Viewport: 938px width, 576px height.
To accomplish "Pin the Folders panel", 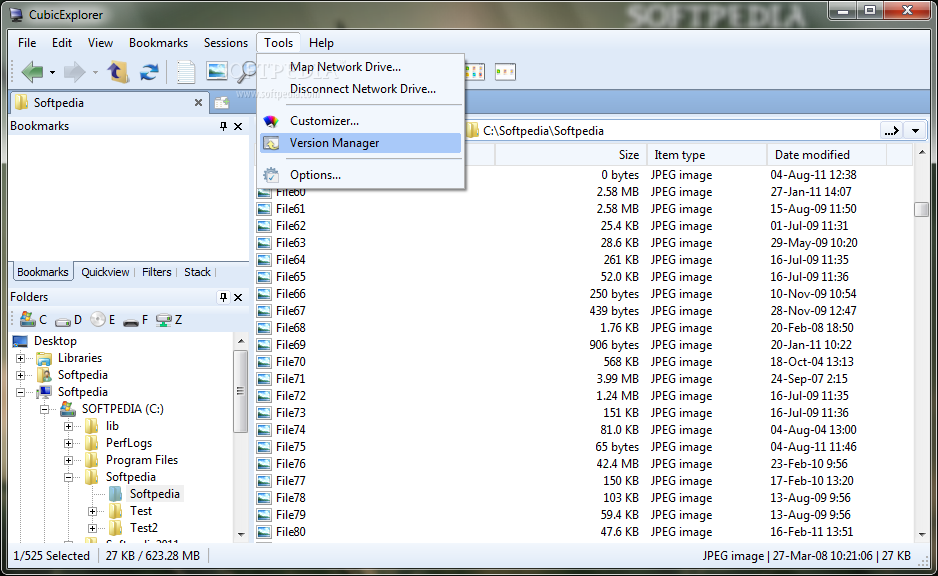I will [x=223, y=297].
